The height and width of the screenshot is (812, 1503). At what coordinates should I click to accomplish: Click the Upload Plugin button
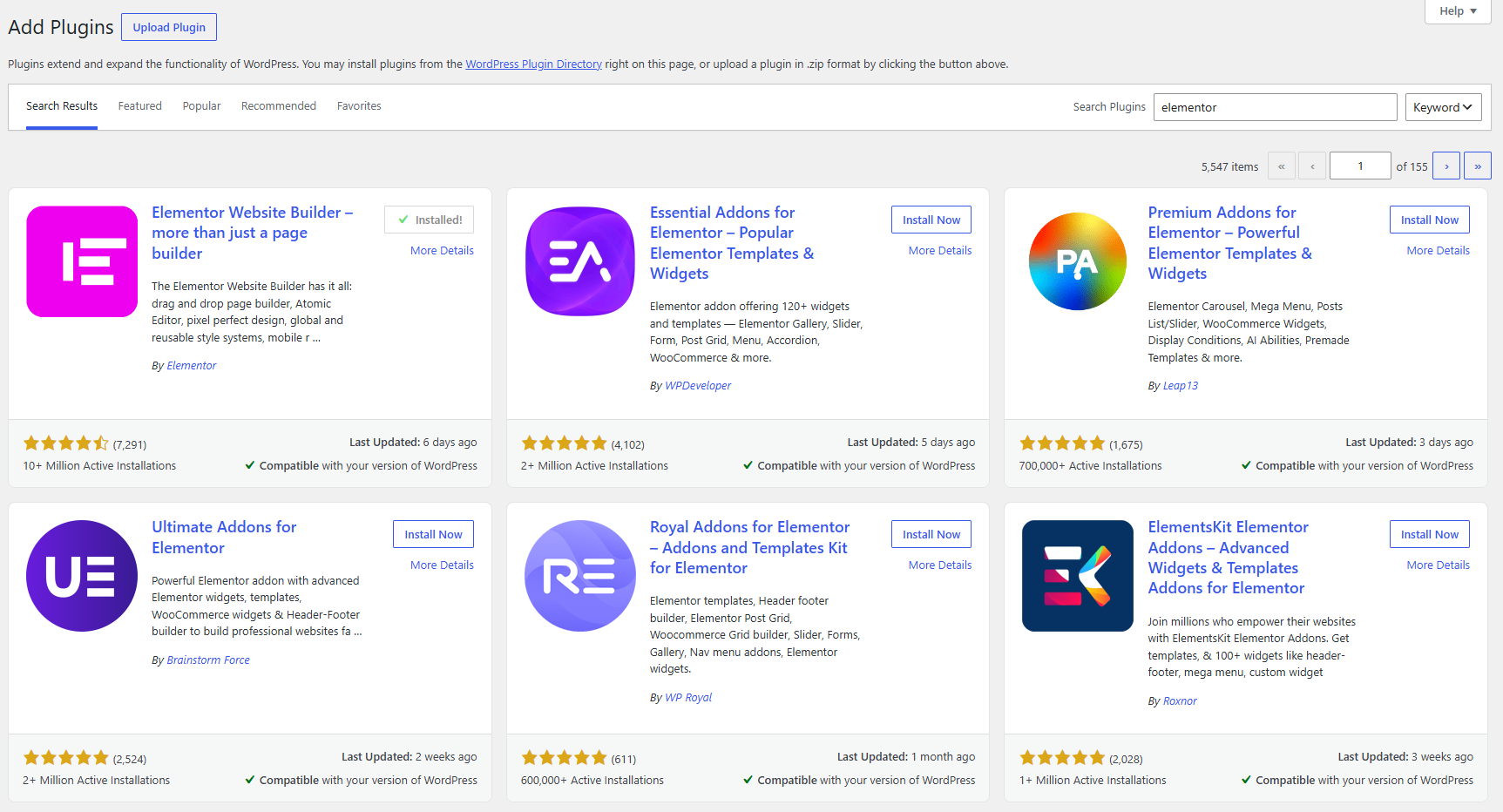(x=169, y=27)
